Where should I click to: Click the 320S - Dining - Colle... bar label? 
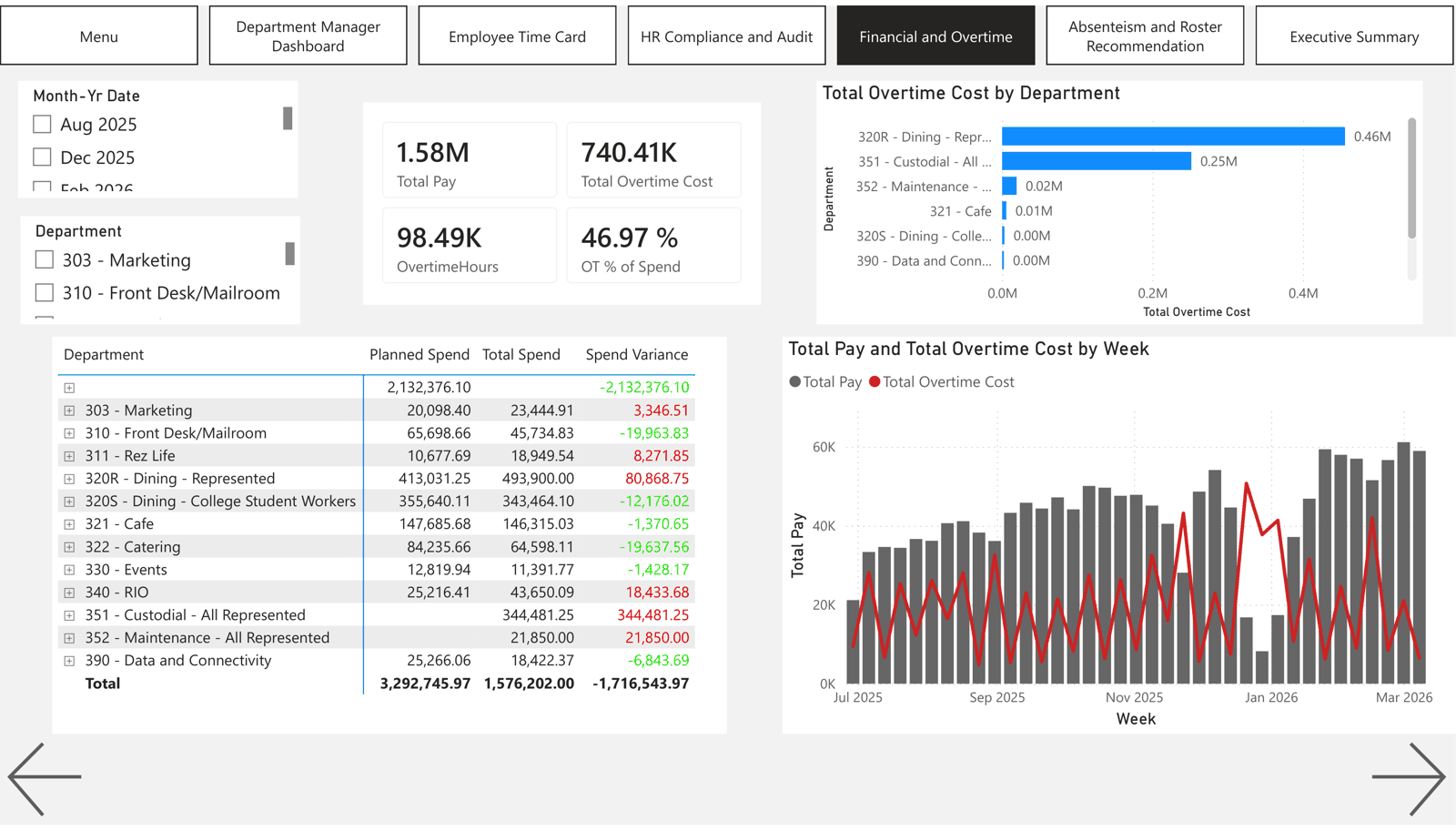(924, 236)
